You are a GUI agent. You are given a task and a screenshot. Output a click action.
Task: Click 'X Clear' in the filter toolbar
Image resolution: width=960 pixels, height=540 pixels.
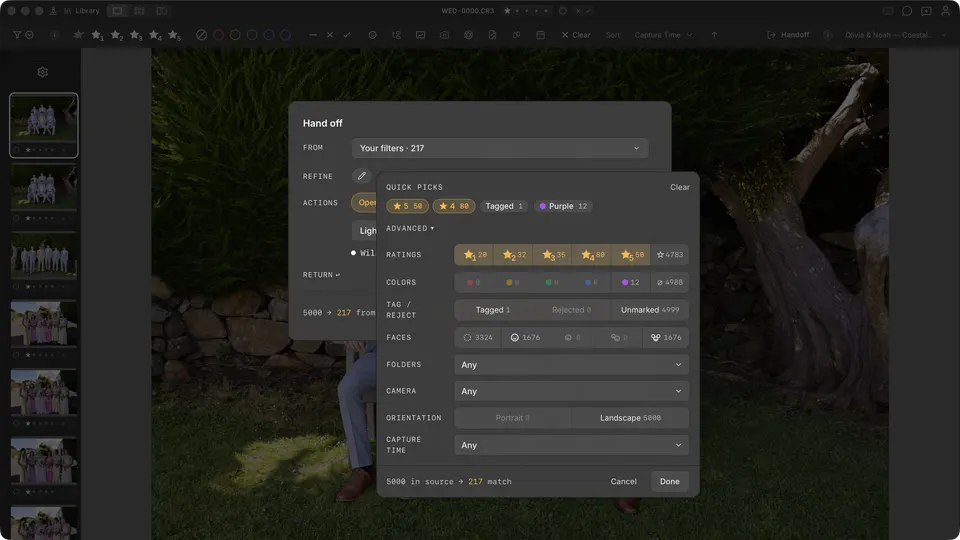click(576, 35)
